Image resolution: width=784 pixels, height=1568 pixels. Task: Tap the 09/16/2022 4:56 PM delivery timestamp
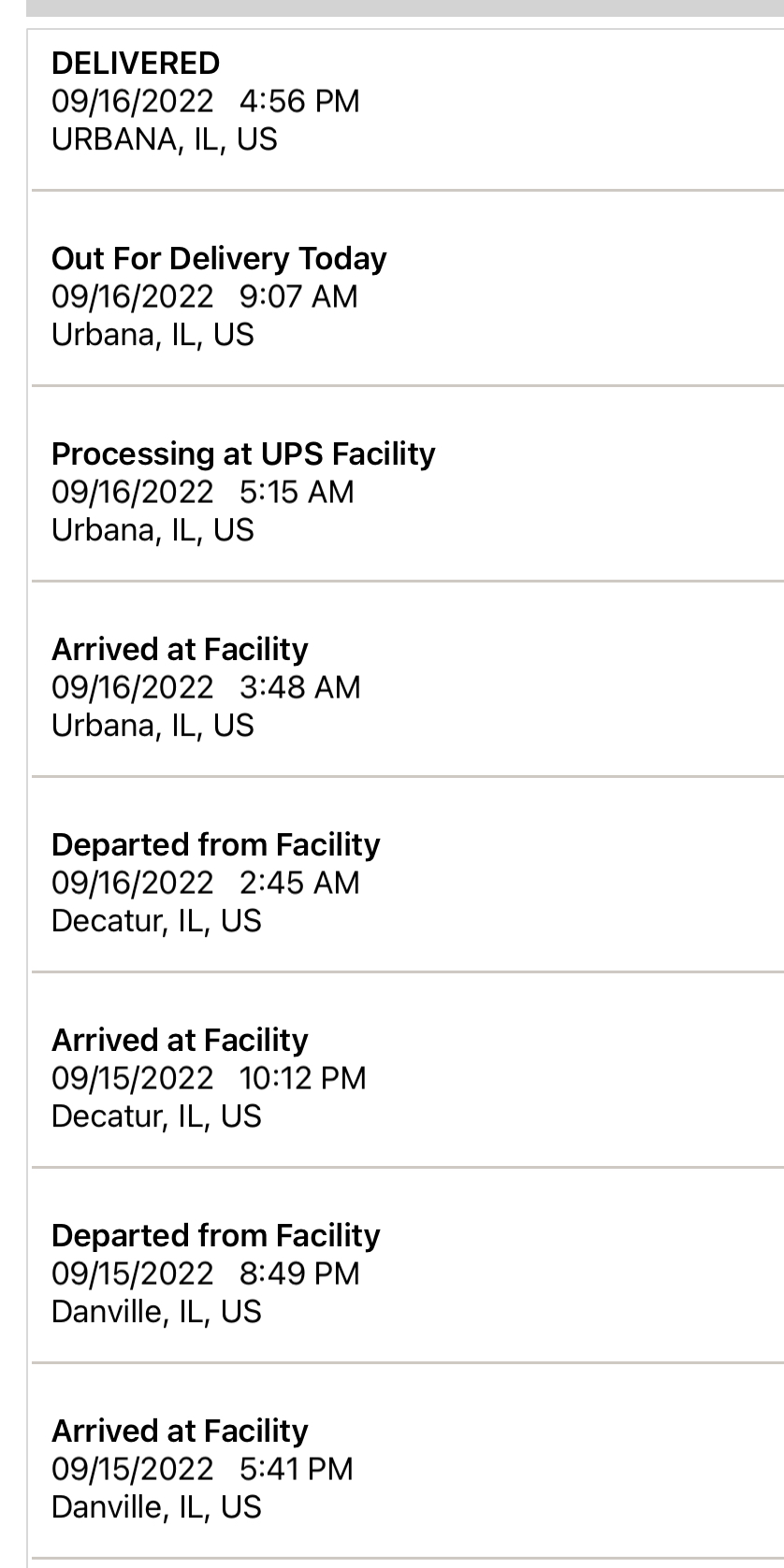tap(206, 101)
